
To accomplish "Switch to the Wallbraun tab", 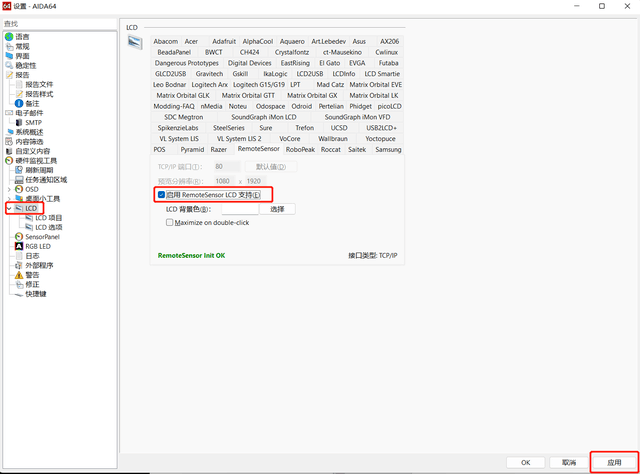I will coord(333,138).
